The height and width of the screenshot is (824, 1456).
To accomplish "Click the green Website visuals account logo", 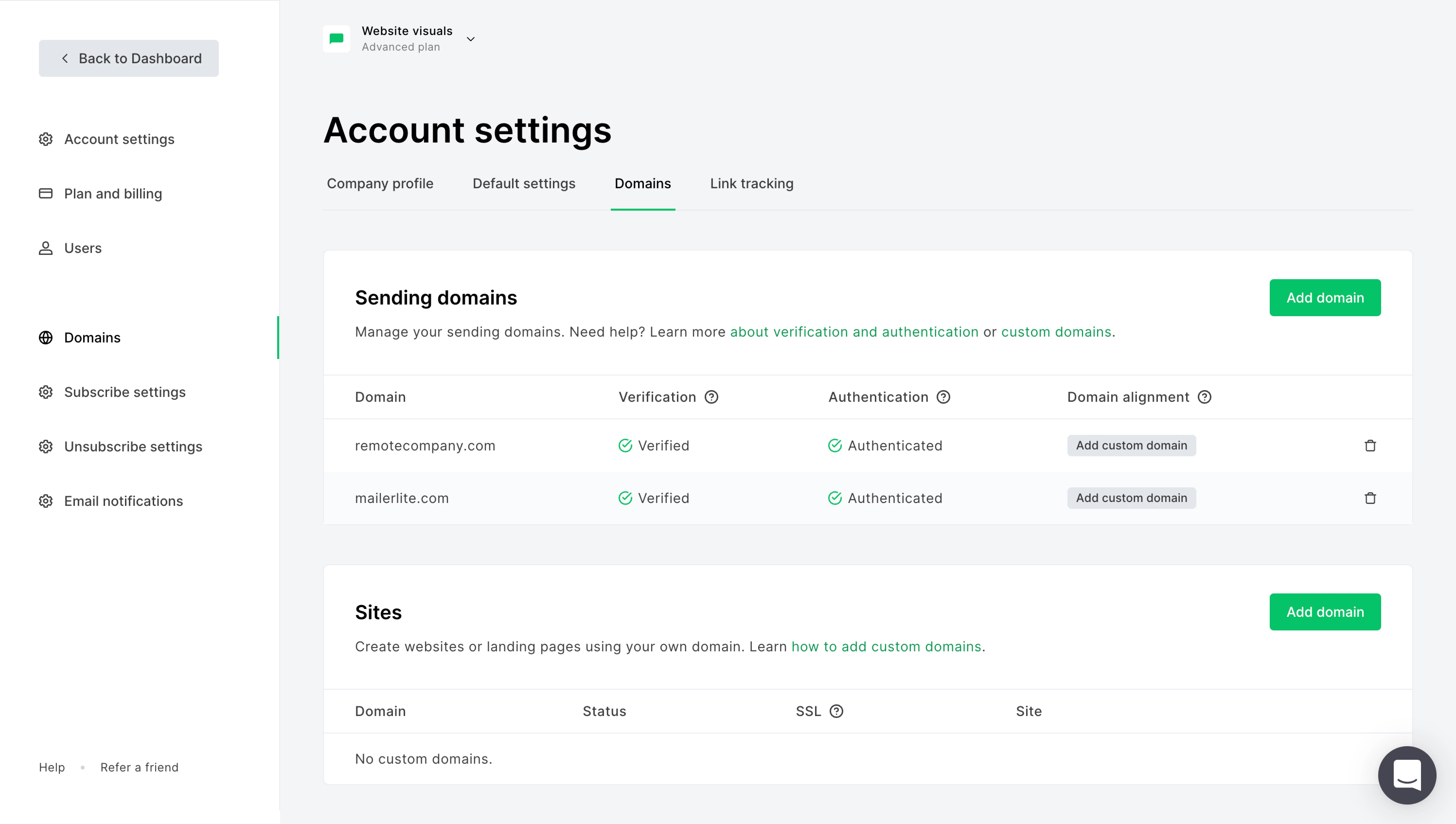I will pos(337,38).
